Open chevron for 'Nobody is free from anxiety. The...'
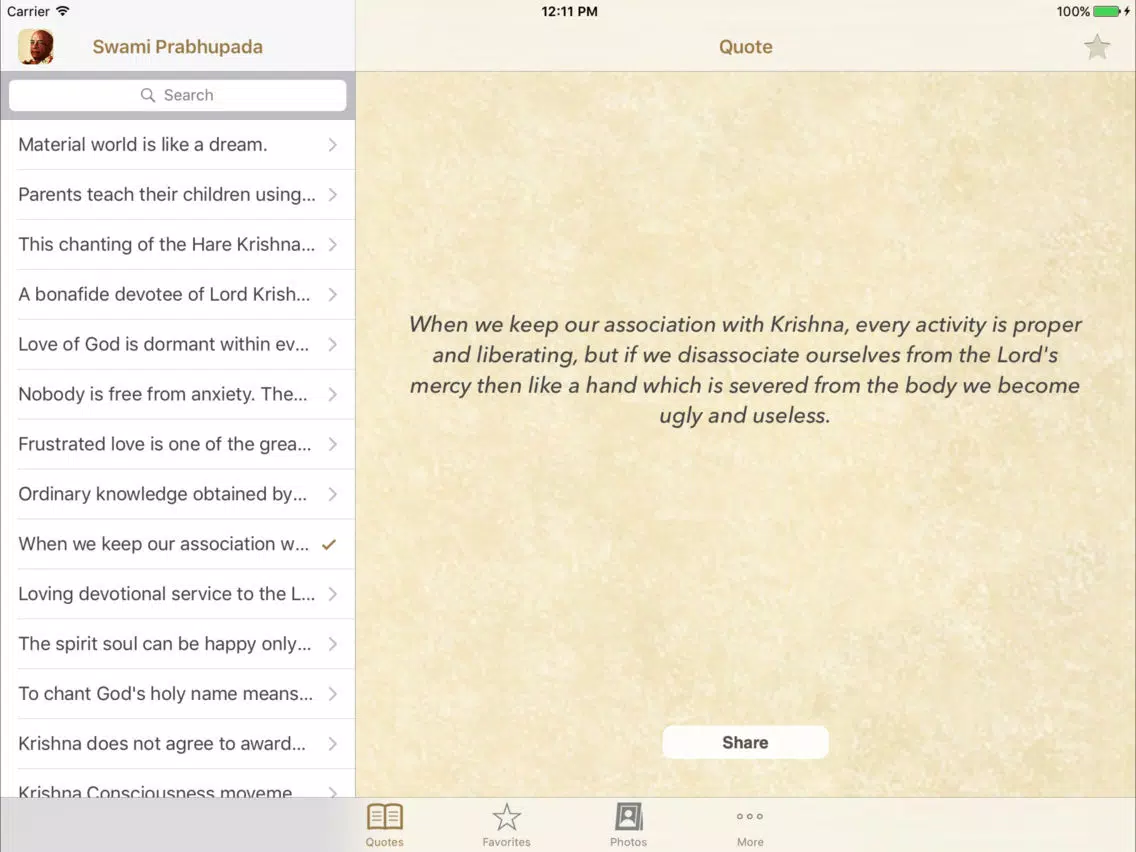This screenshot has height=852, width=1136. tap(333, 394)
